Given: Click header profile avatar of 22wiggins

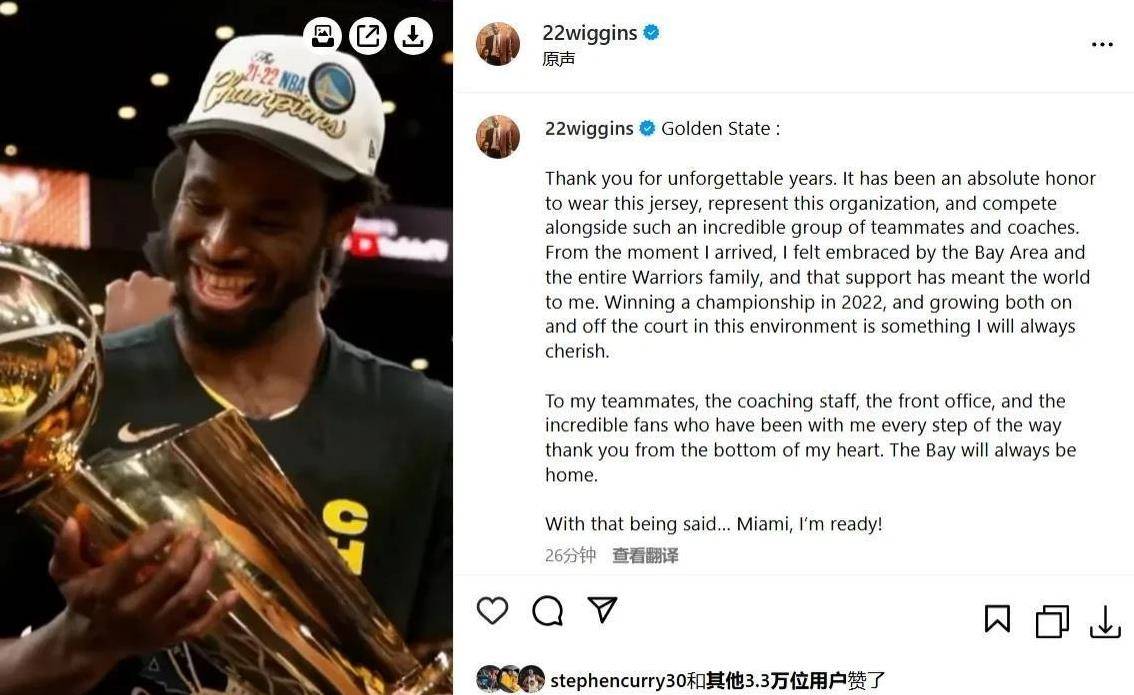Looking at the screenshot, I should point(498,43).
